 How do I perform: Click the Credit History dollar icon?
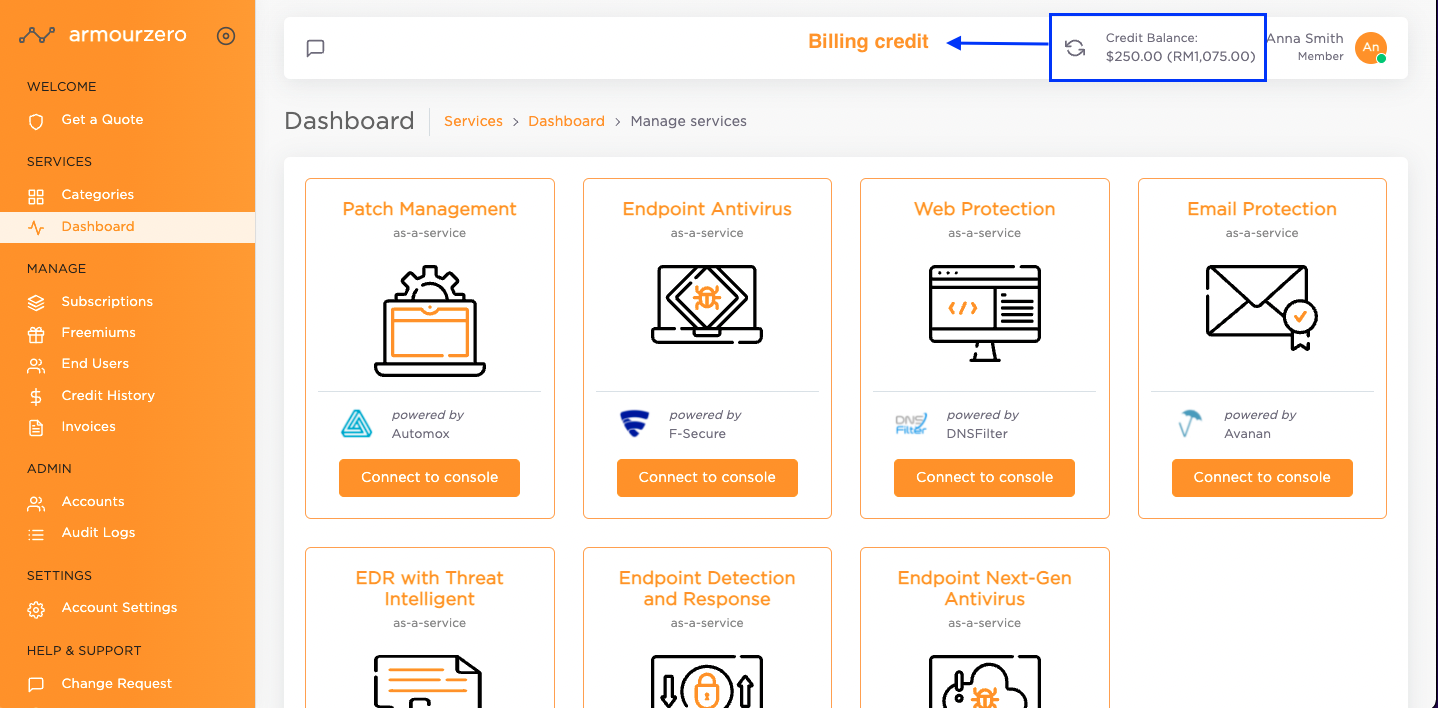pyautogui.click(x=36, y=397)
